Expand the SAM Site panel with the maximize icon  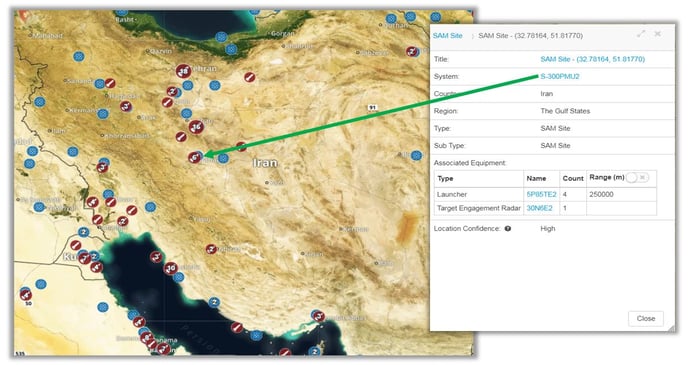tap(641, 34)
